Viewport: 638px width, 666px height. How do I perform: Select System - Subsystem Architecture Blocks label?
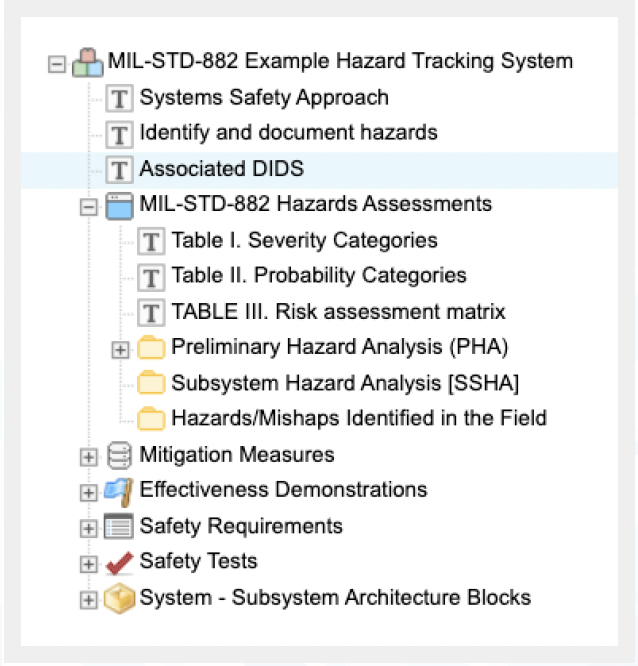tap(336, 598)
